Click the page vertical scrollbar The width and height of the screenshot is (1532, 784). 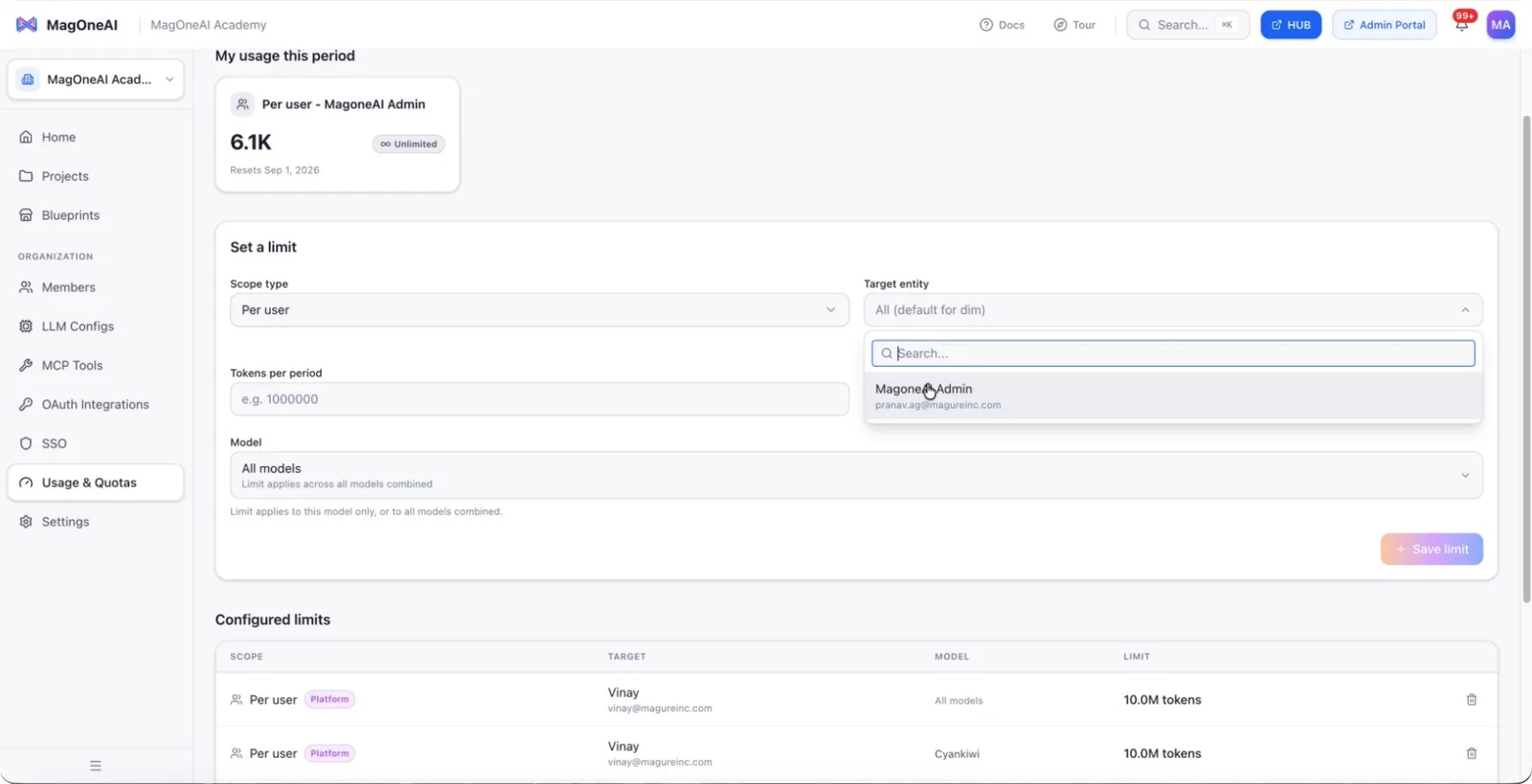1526,359
